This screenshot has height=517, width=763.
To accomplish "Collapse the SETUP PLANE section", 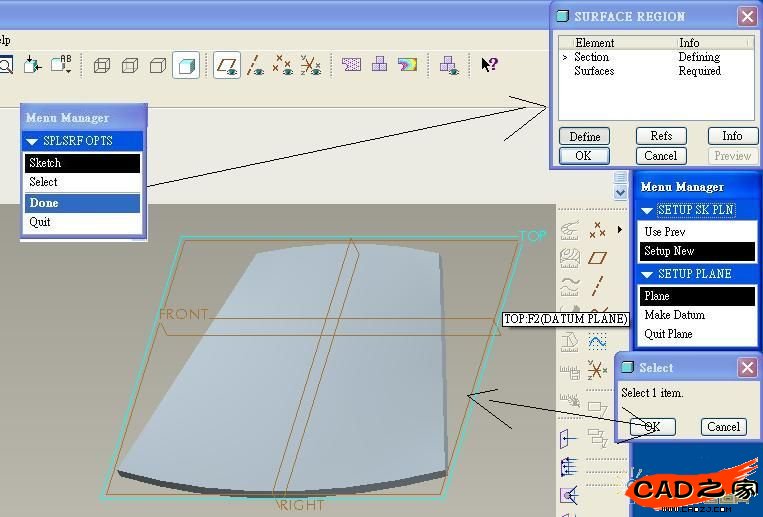I will pos(647,275).
